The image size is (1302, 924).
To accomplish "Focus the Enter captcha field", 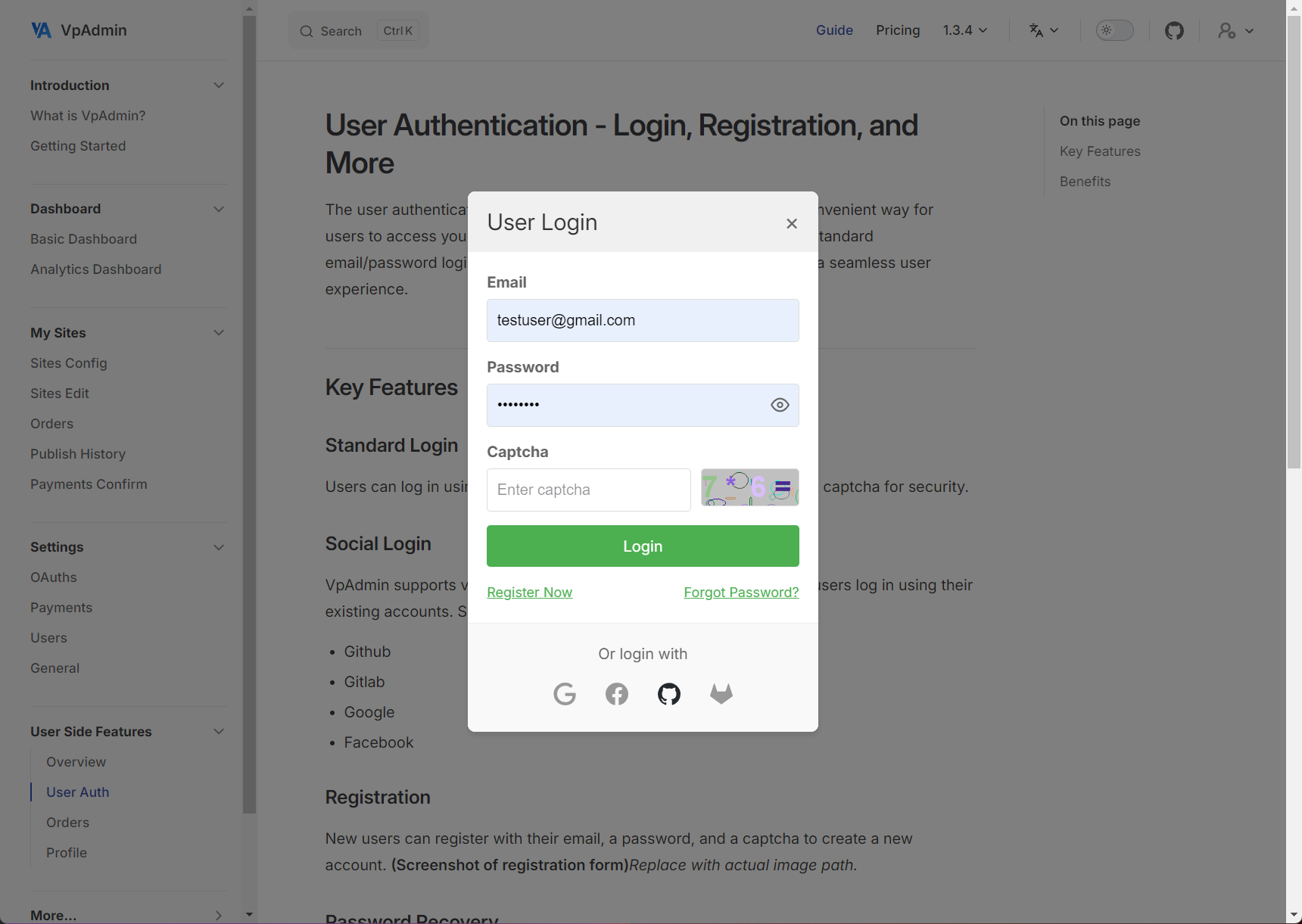I will coord(589,490).
